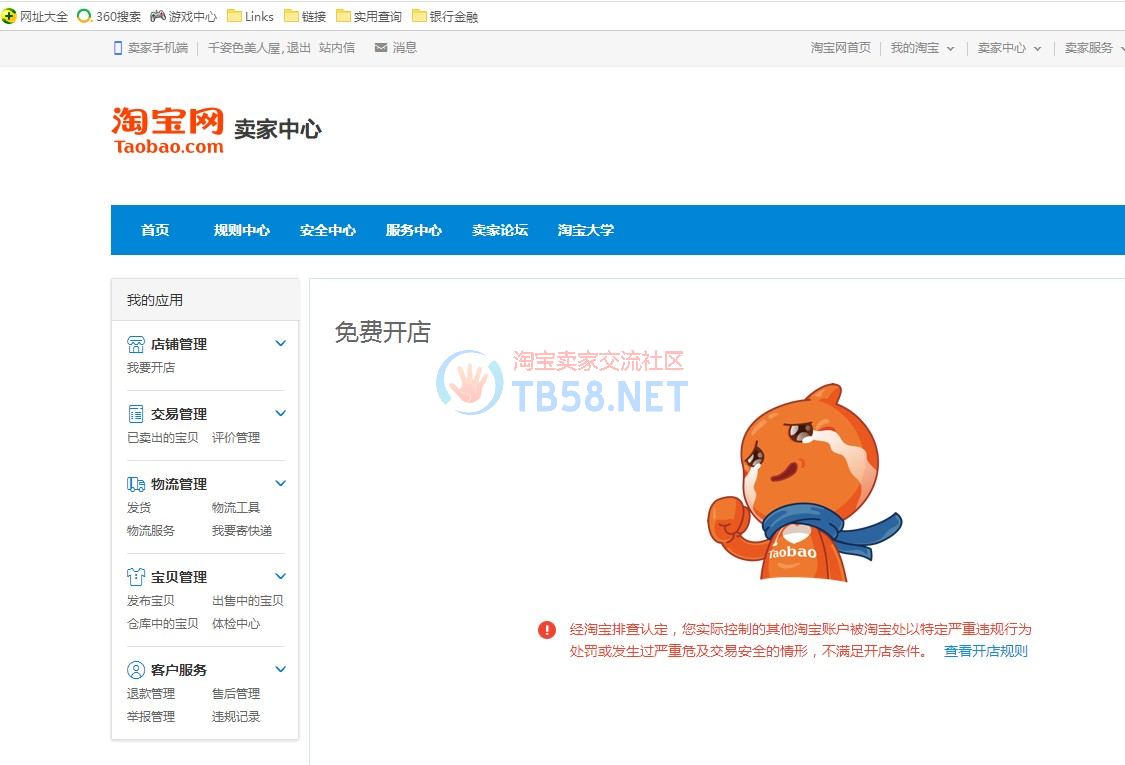Open 违规记录 in sidebar
Image resolution: width=1125 pixels, height=765 pixels.
(236, 716)
